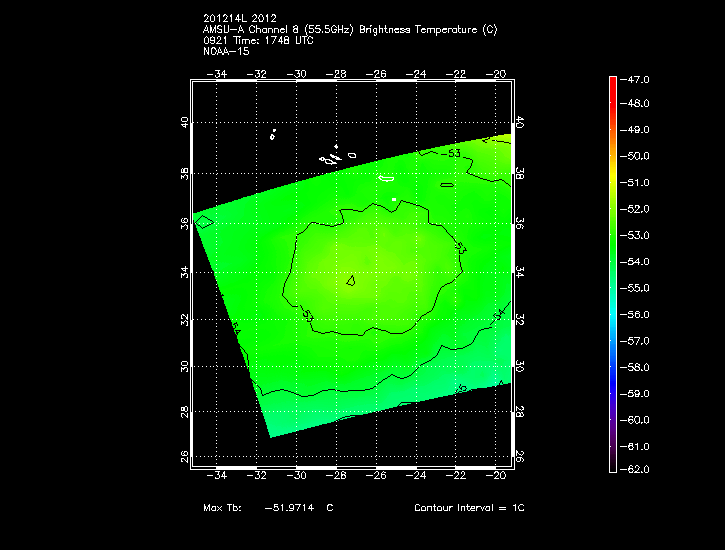Click the small diamond contour at left swath edge
725x550 pixels.
click(204, 222)
